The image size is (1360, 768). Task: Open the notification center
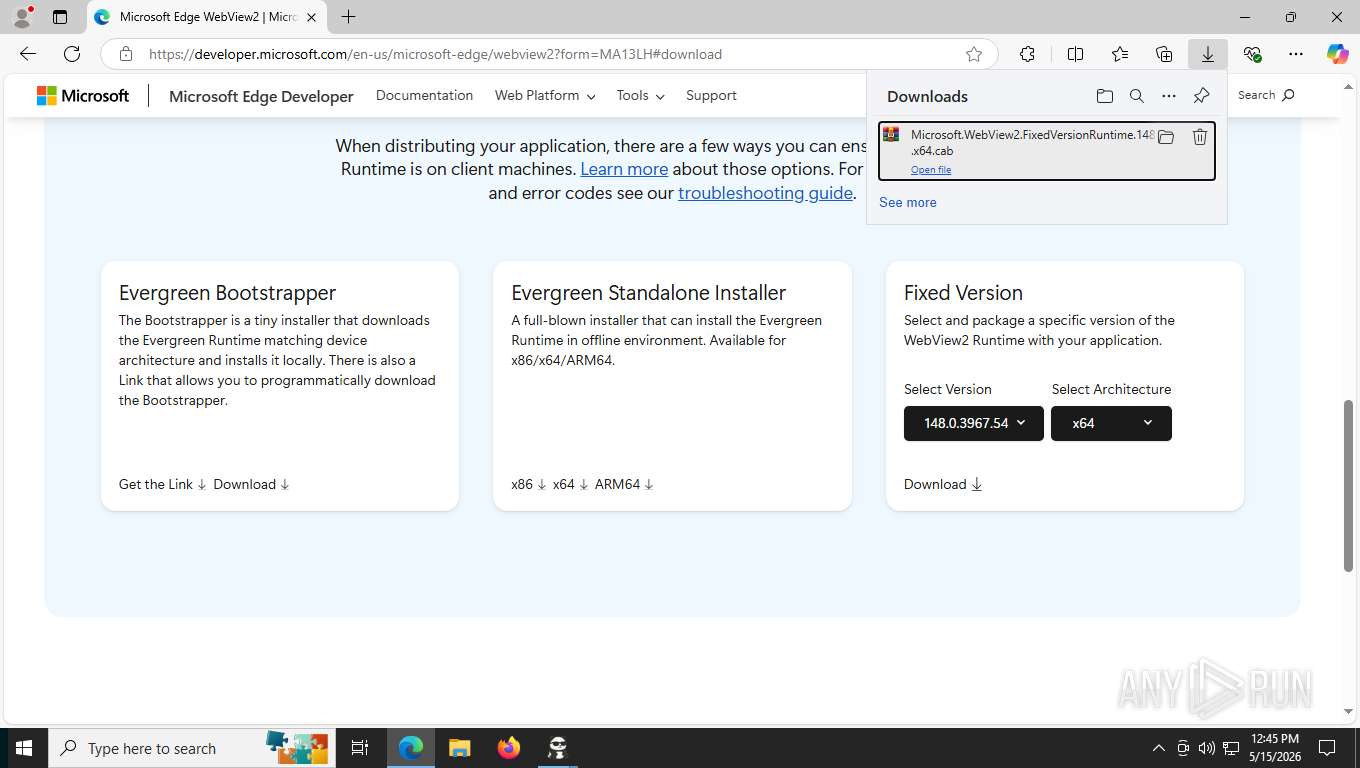(x=1327, y=748)
